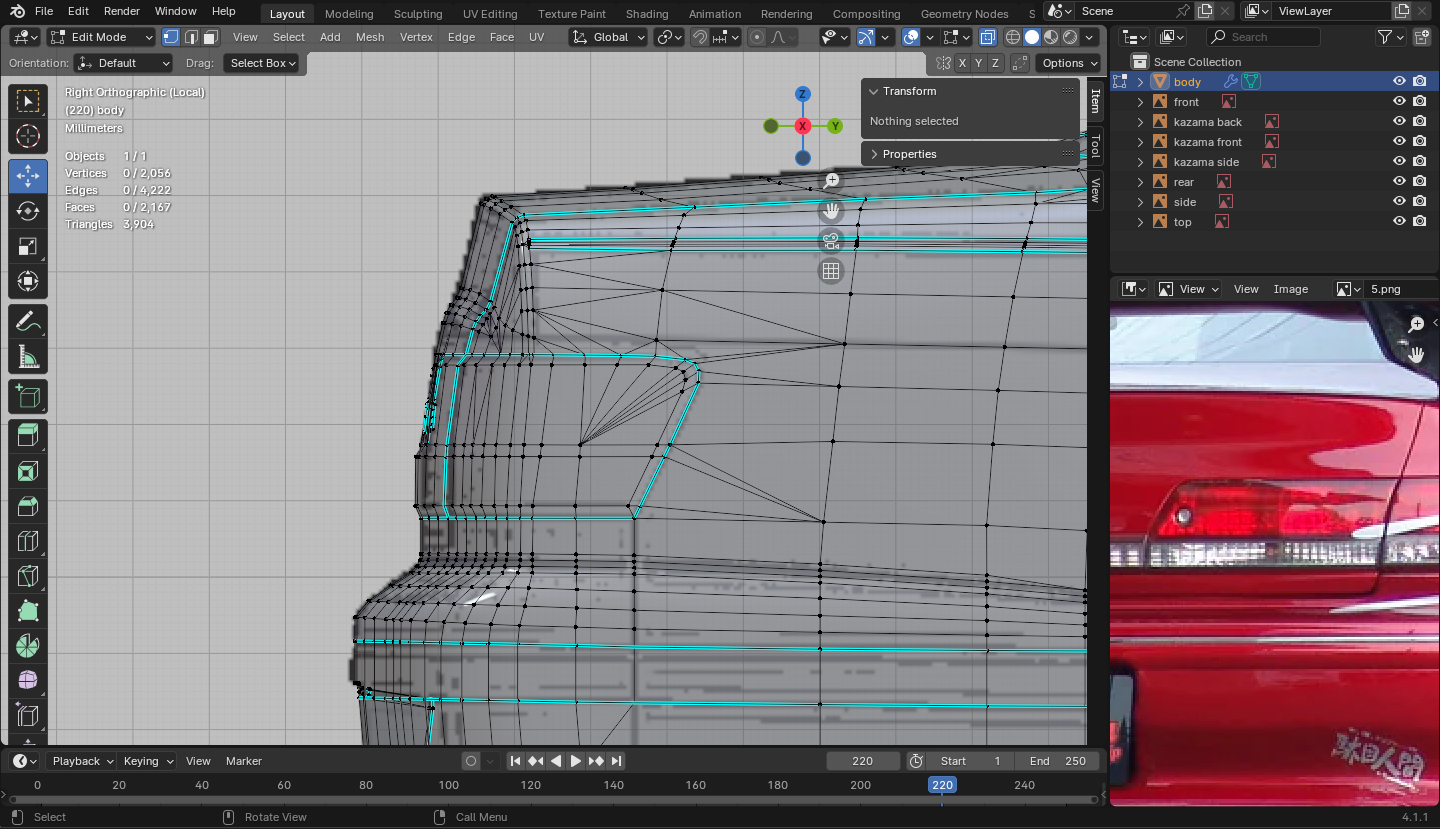
Task: Select the Measure tool
Action: [x=28, y=357]
